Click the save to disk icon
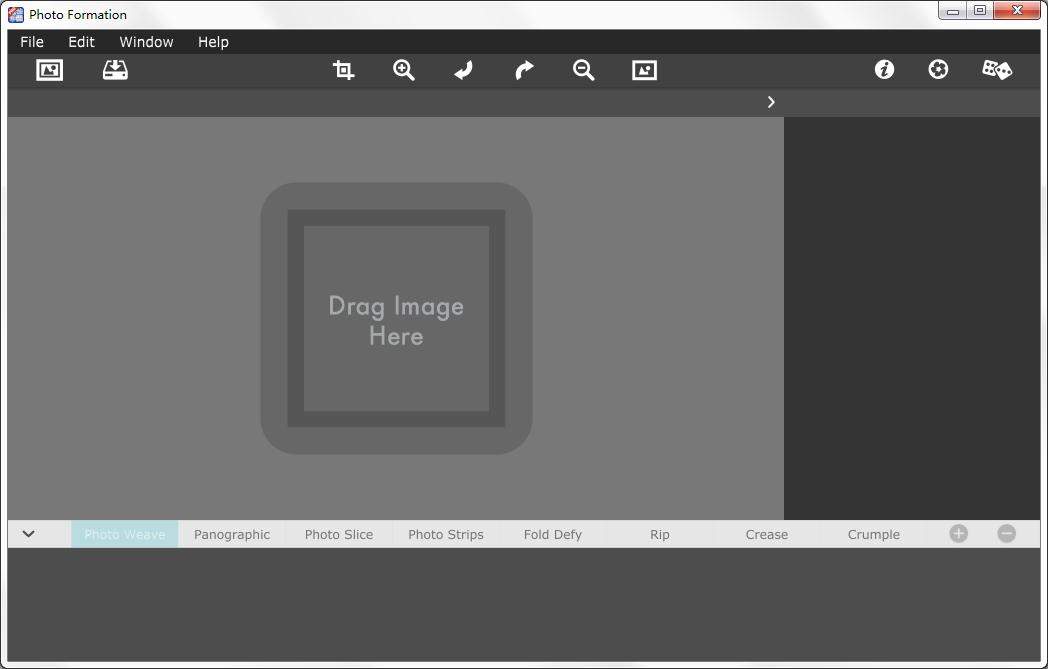The width and height of the screenshot is (1048, 669). 115,70
